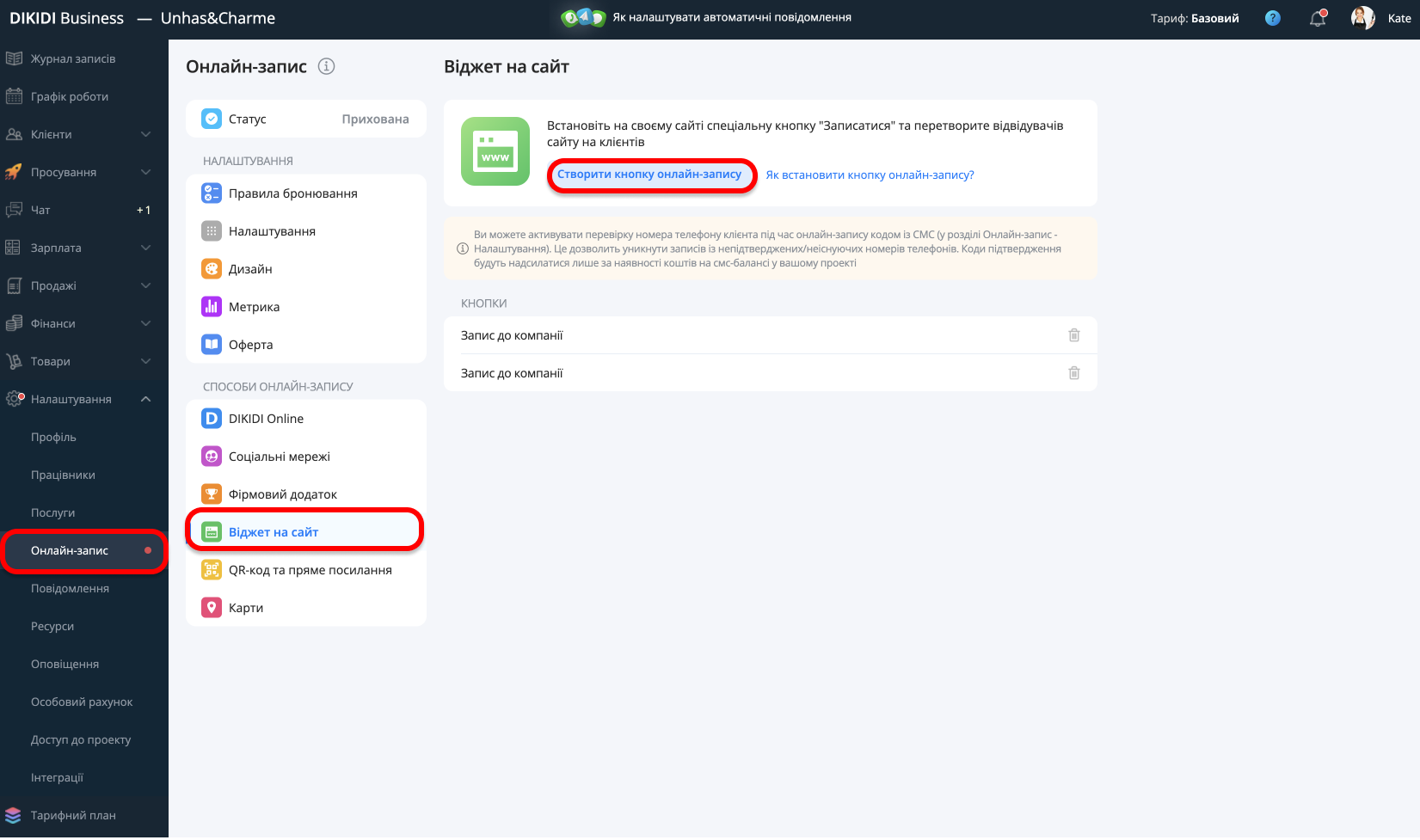Delete the second Запис до компанії button
The width and height of the screenshot is (1420, 840).
point(1074,373)
